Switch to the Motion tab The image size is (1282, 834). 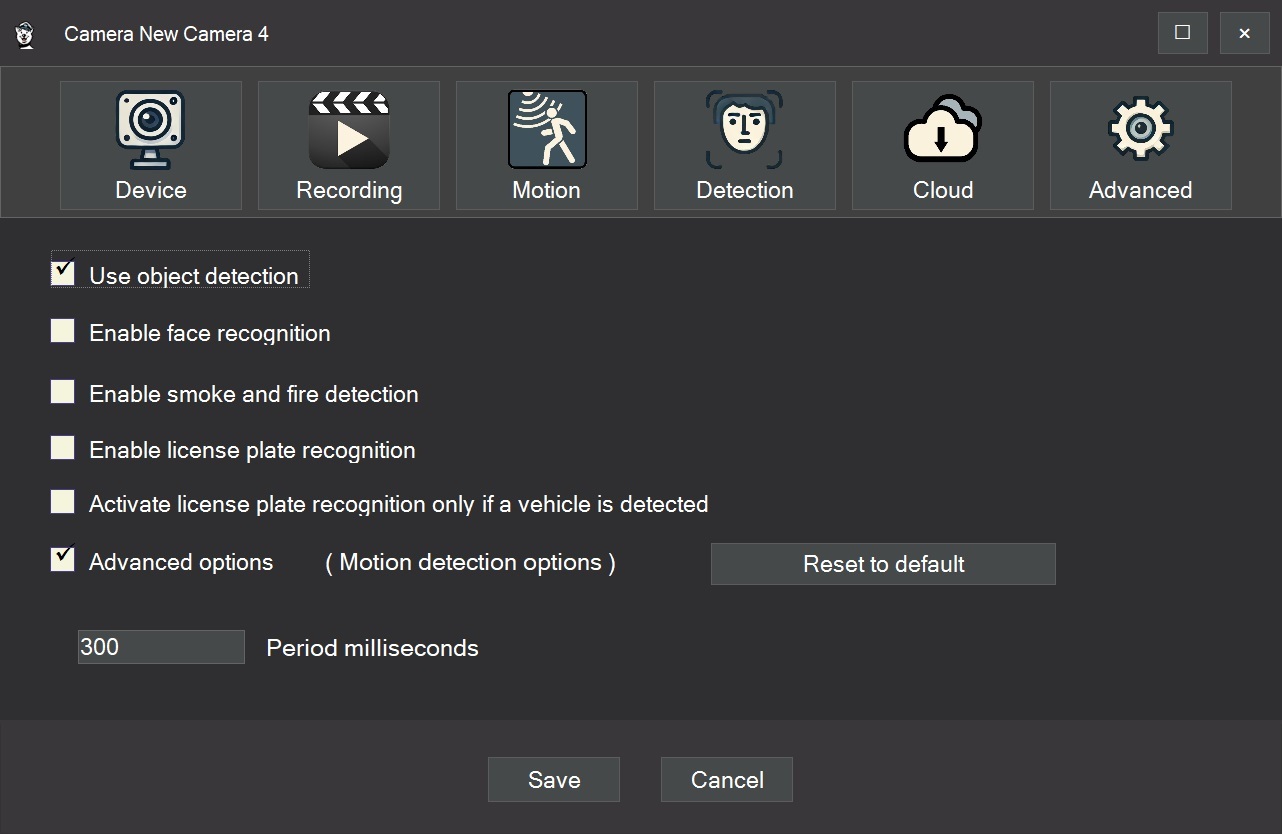click(x=547, y=145)
